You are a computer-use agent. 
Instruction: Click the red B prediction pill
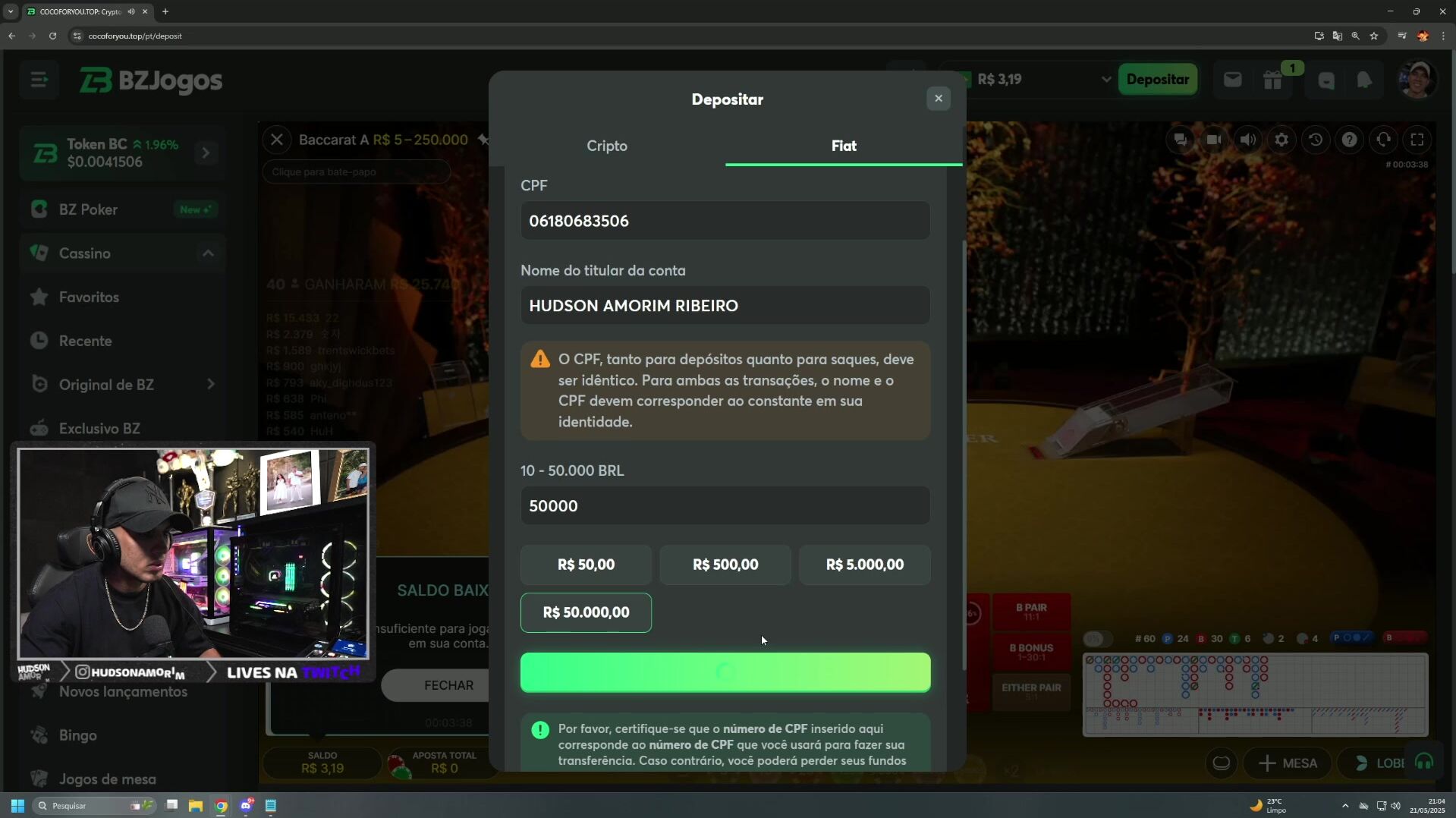point(1405,638)
